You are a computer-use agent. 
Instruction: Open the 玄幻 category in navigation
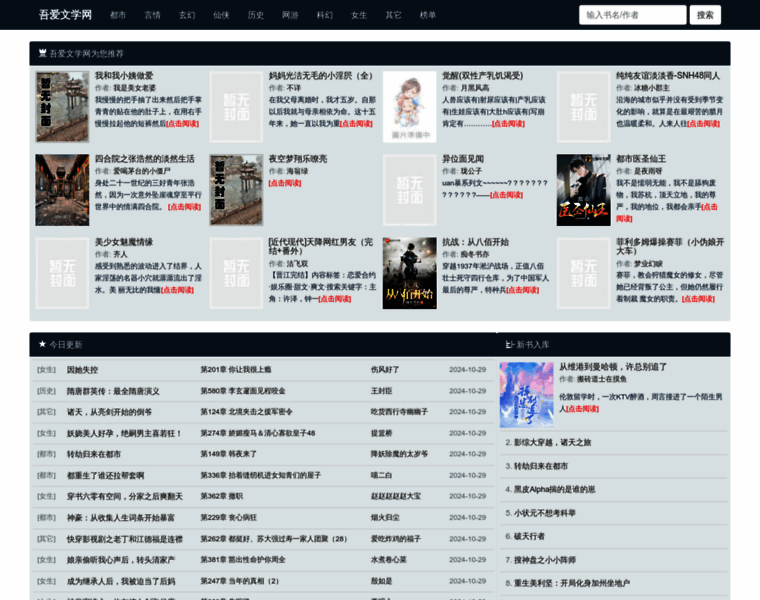point(187,15)
